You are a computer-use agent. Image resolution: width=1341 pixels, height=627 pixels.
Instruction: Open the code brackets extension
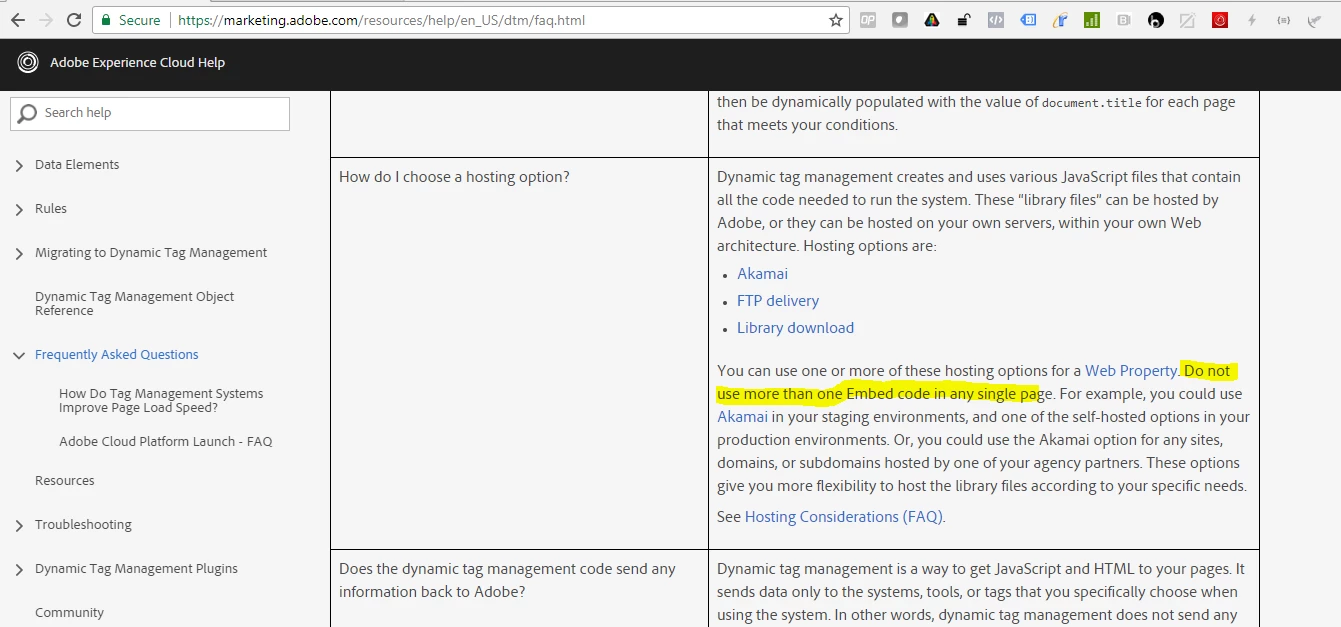pos(996,20)
